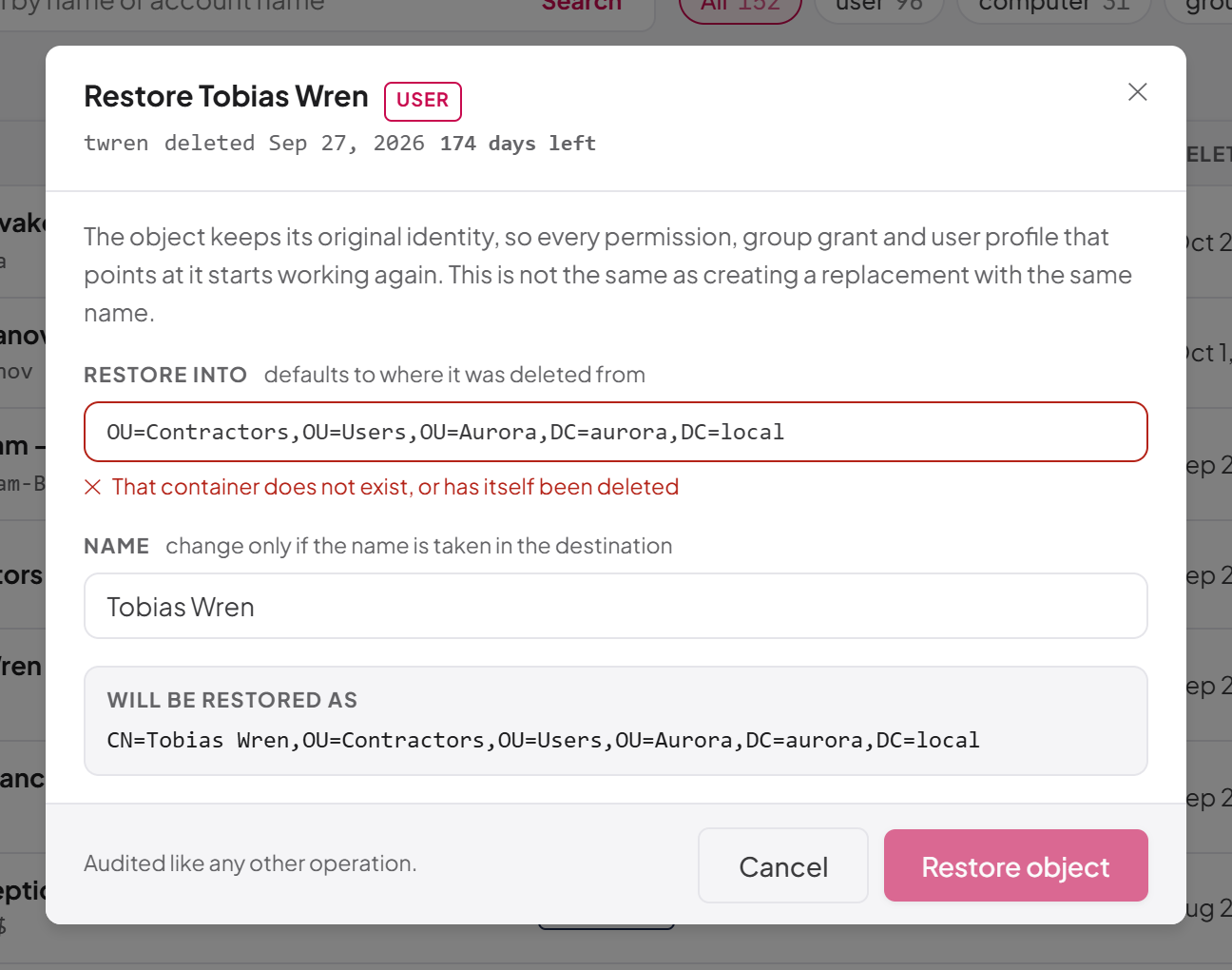1232x970 pixels.
Task: Click the RESTORE INTO label
Action: click(165, 375)
